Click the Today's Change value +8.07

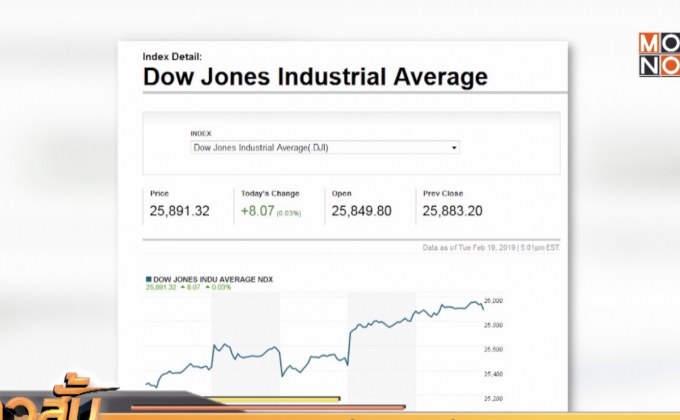(x=258, y=211)
